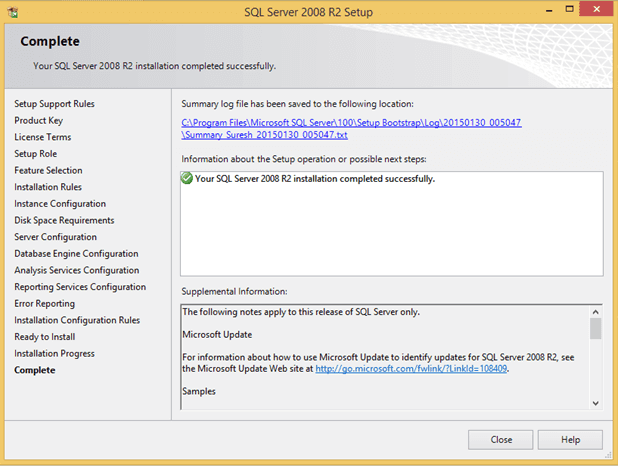Select the Reporting Services Configuration step
Image resolution: width=618 pixels, height=466 pixels.
(80, 287)
